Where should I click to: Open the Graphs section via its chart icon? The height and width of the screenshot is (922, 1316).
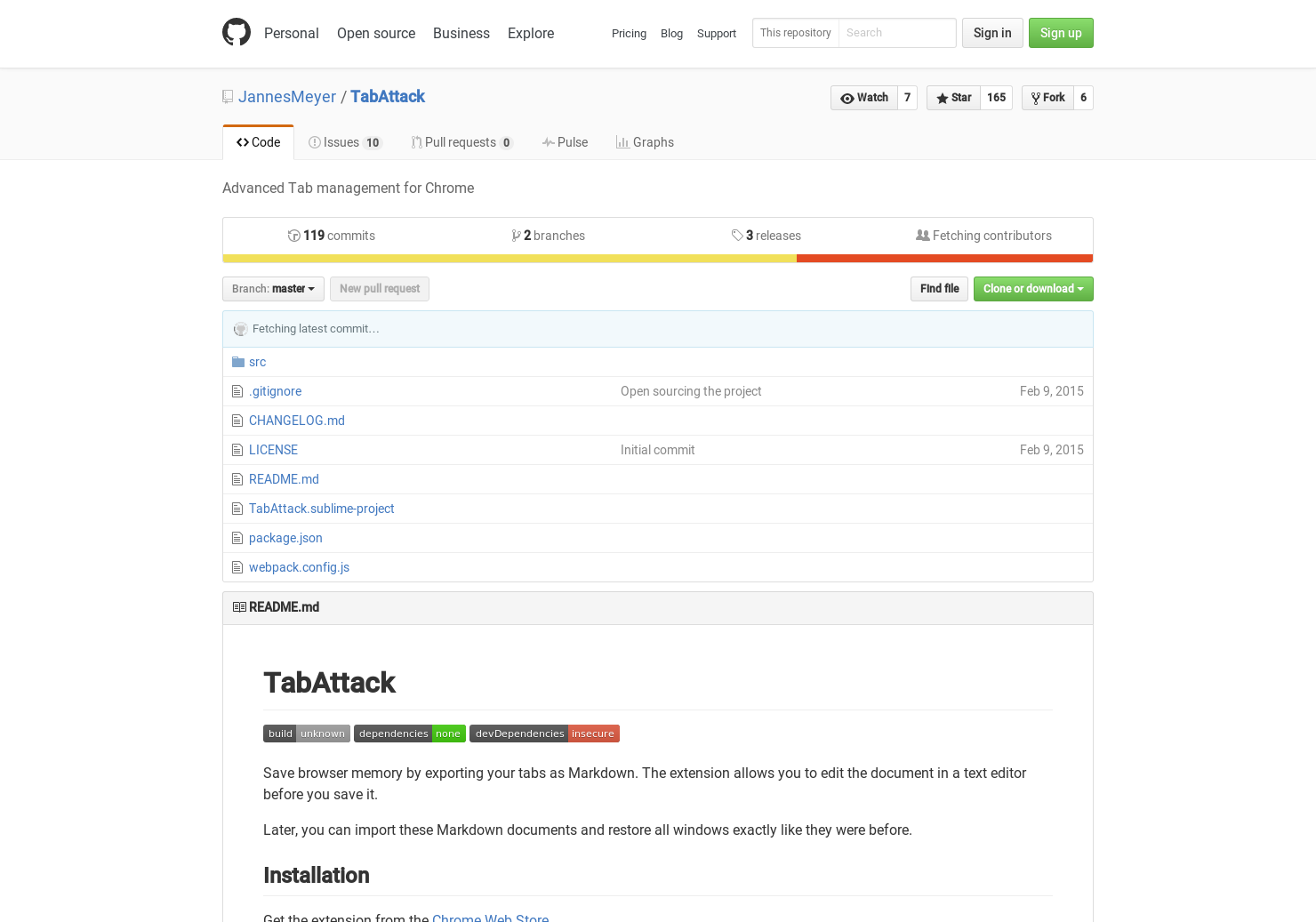623,141
